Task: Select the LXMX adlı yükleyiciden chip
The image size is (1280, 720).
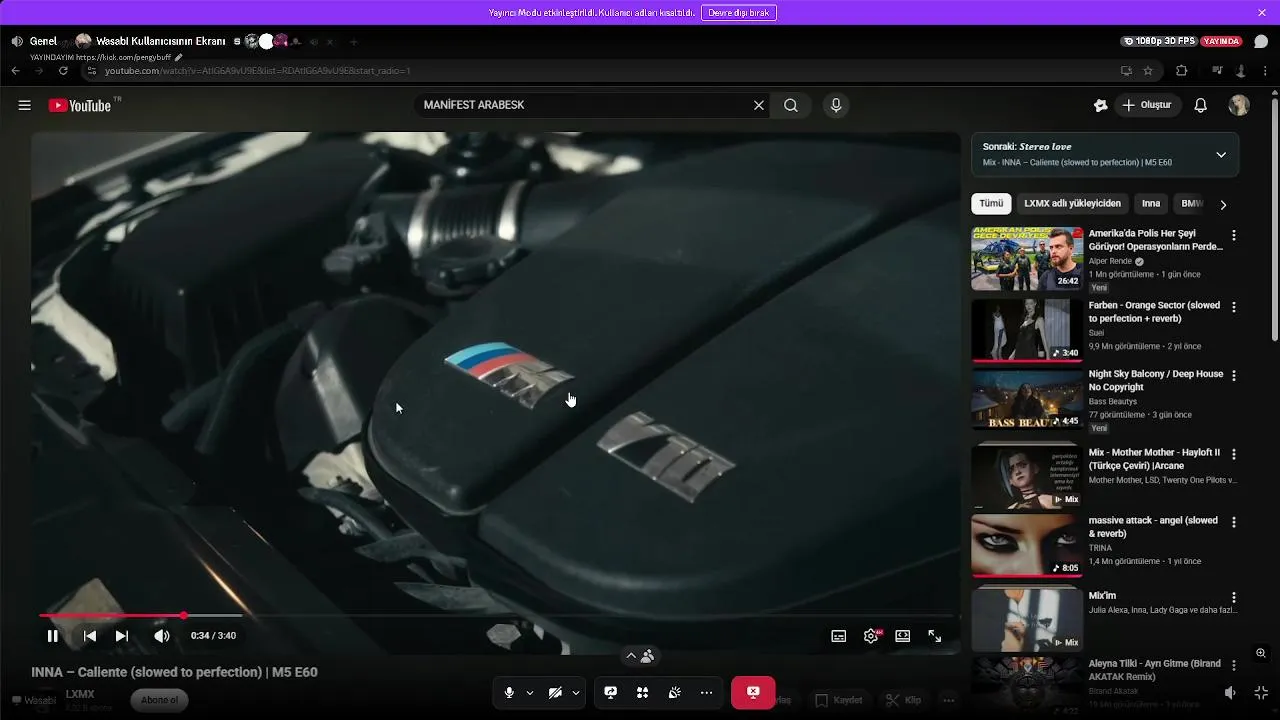Action: tap(1073, 204)
